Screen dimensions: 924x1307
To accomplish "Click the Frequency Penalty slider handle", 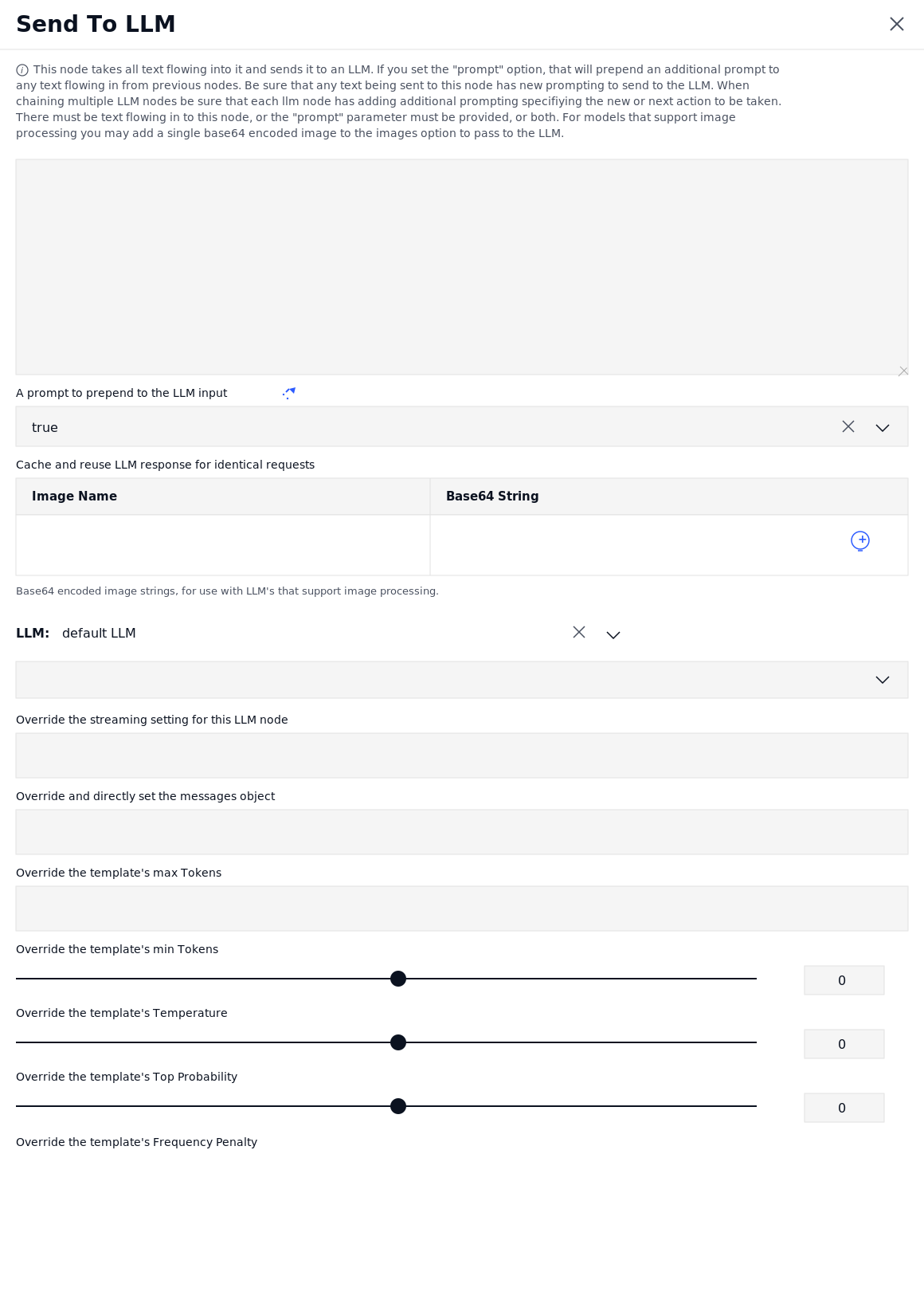I will [x=398, y=1106].
